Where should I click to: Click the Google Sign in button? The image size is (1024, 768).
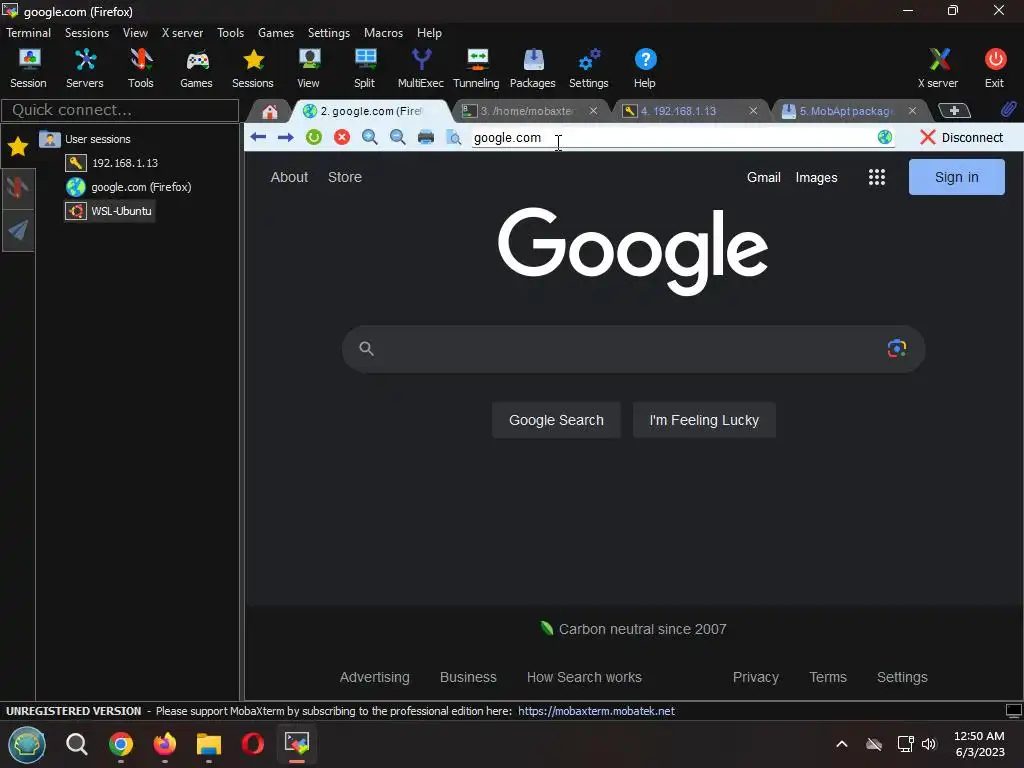pyautogui.click(x=956, y=177)
